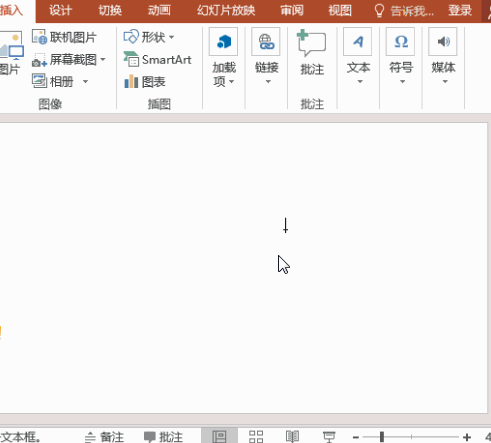Toggle the 备注 notes pane
The height and width of the screenshot is (443, 491).
(104, 437)
